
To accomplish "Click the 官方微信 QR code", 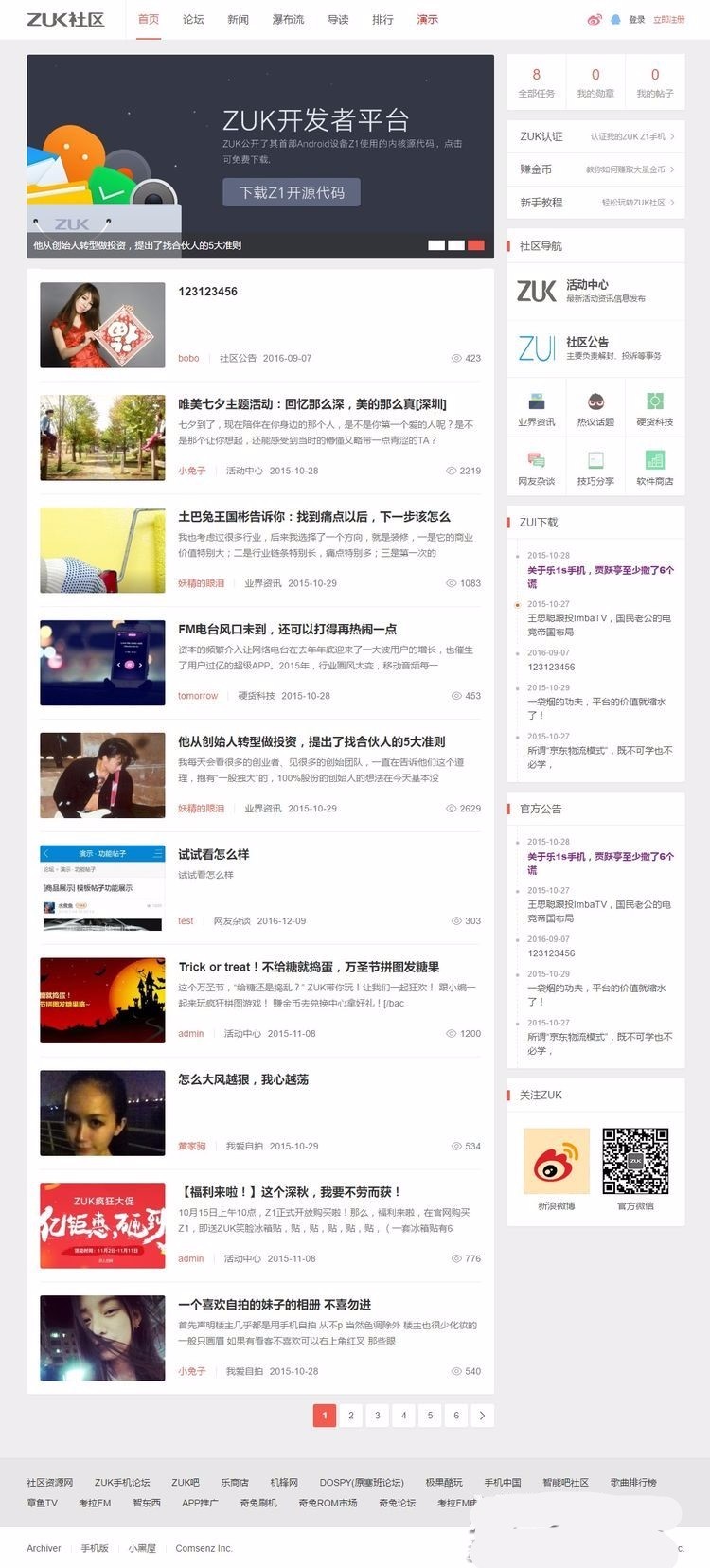I will (x=636, y=1161).
